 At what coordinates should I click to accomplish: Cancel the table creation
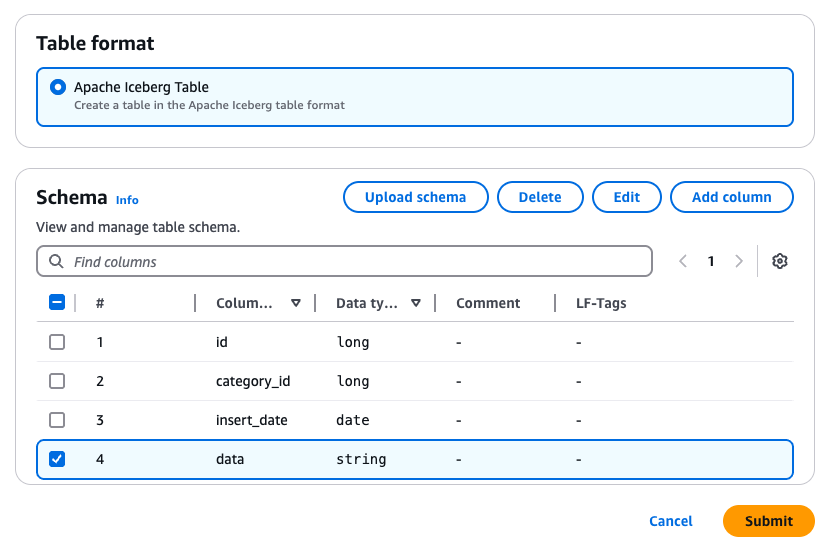[x=671, y=521]
